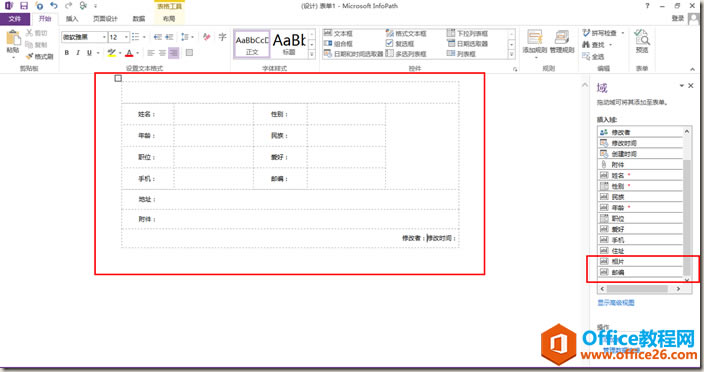Click the Save icon in quick access toolbar

[x=24, y=6]
